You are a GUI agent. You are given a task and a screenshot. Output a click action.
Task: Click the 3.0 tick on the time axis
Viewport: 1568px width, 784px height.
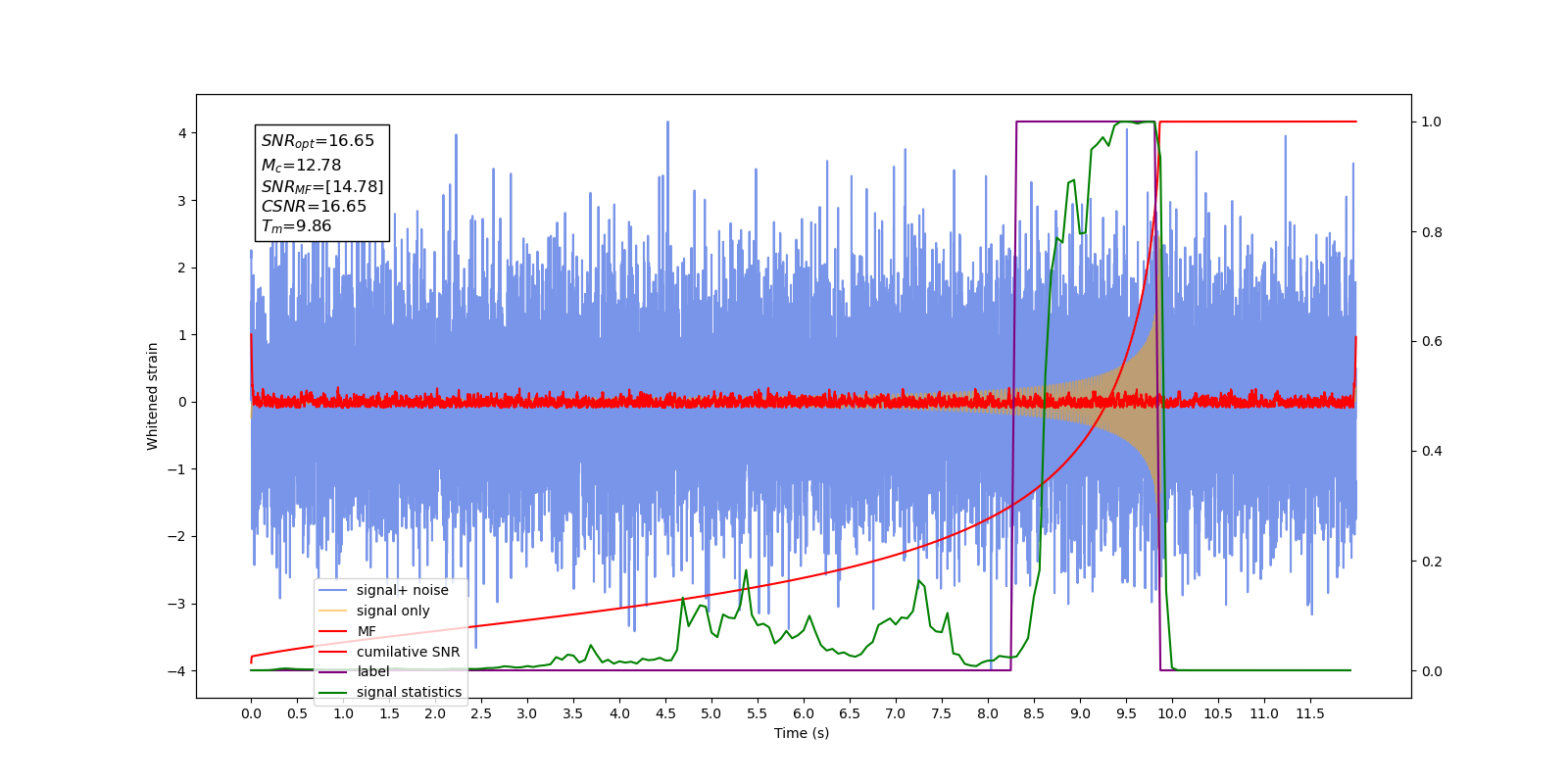coord(527,713)
